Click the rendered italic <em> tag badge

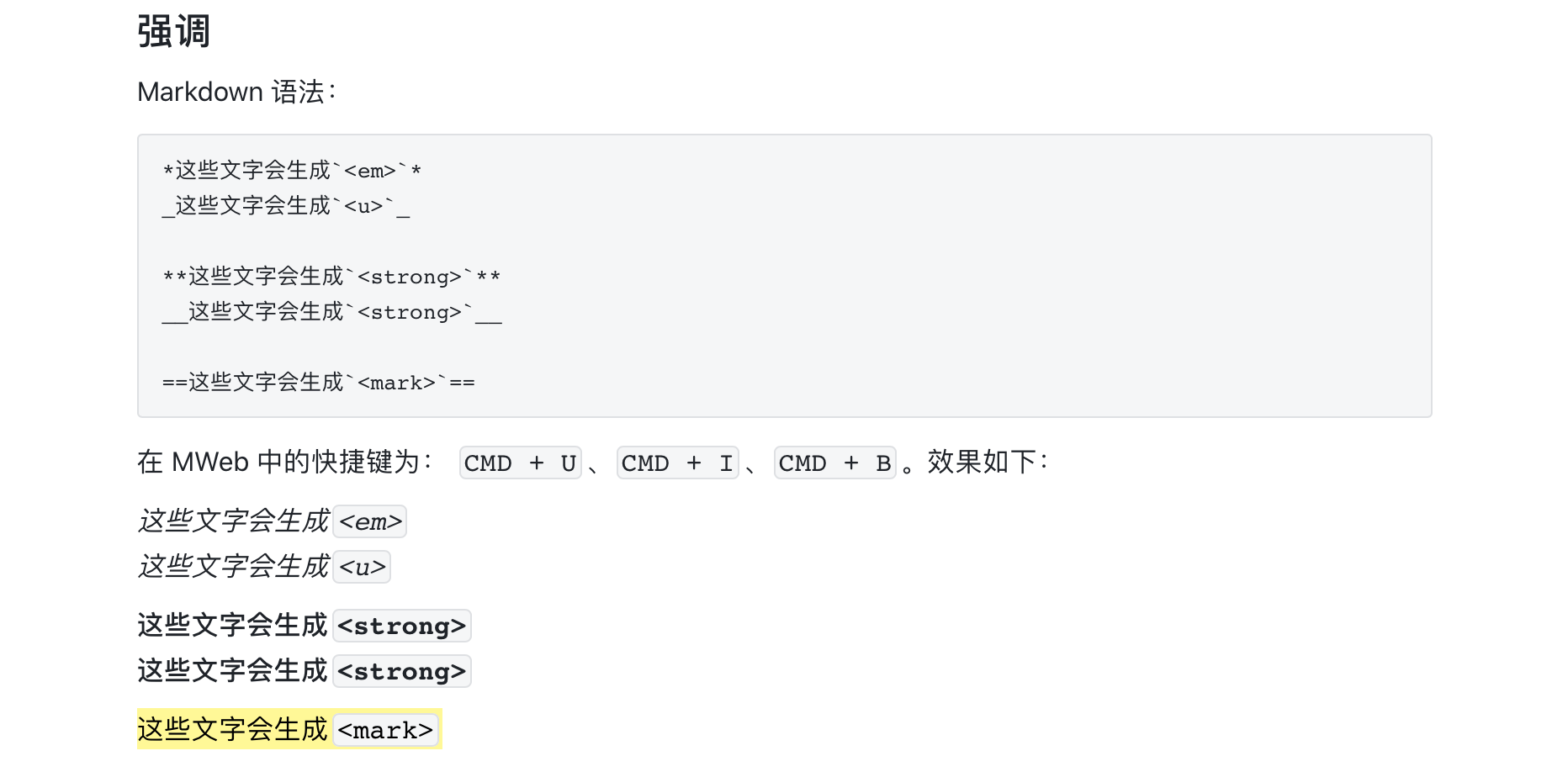pyautogui.click(x=370, y=521)
